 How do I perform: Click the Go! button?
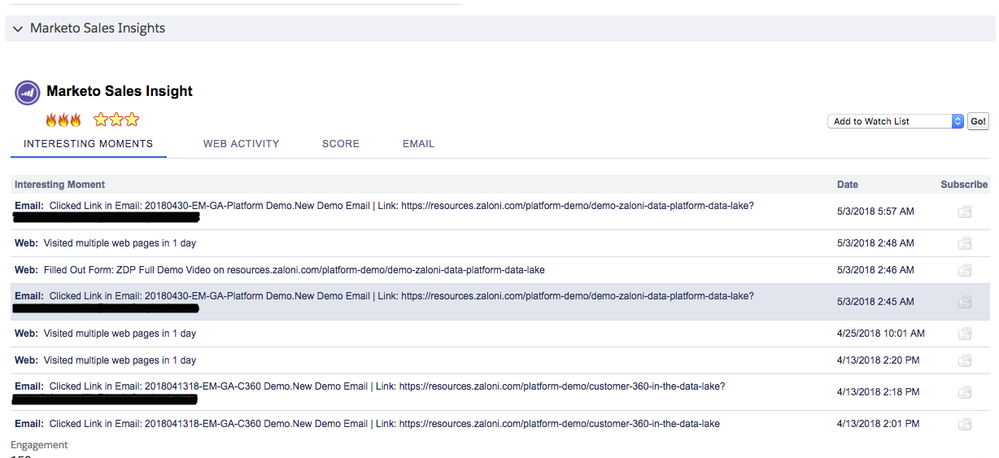tap(978, 121)
